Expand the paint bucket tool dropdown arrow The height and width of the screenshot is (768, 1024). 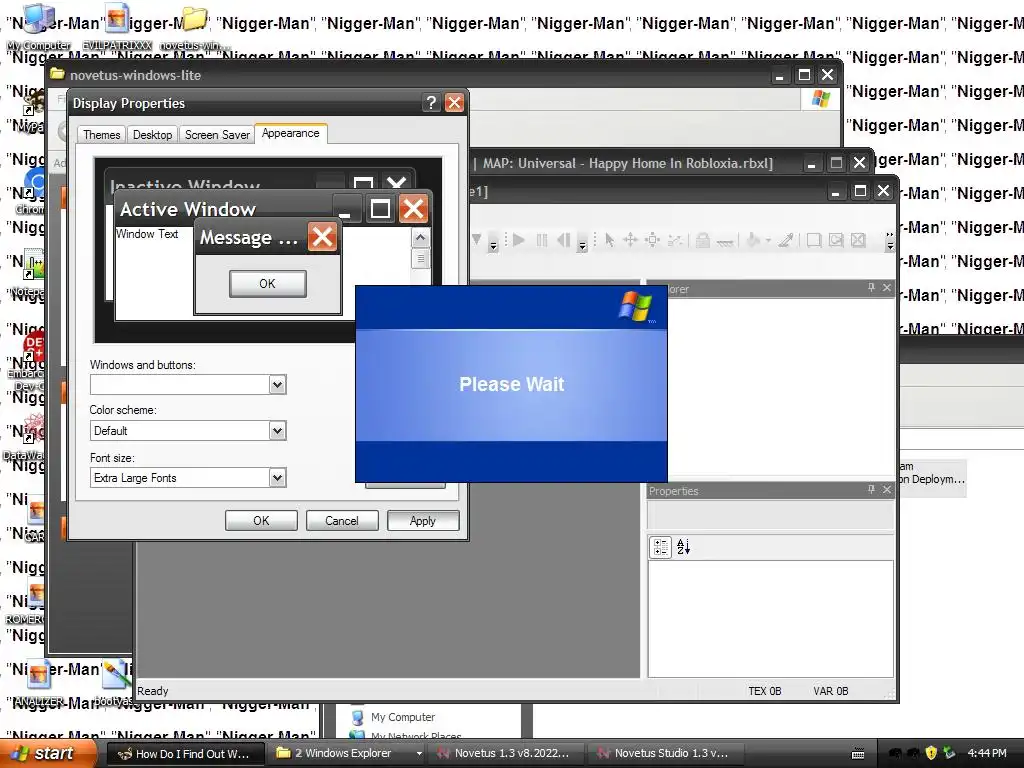(768, 240)
